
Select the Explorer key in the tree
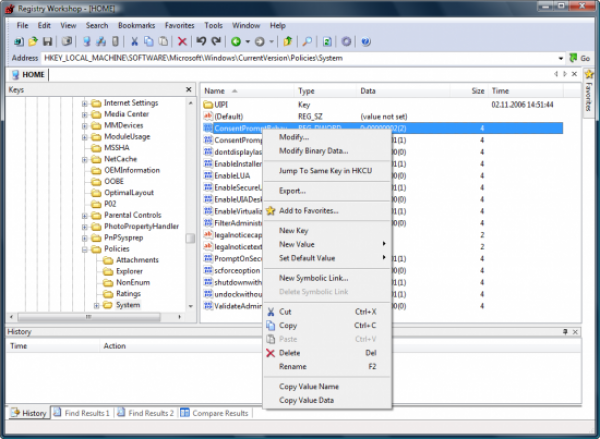pos(129,271)
